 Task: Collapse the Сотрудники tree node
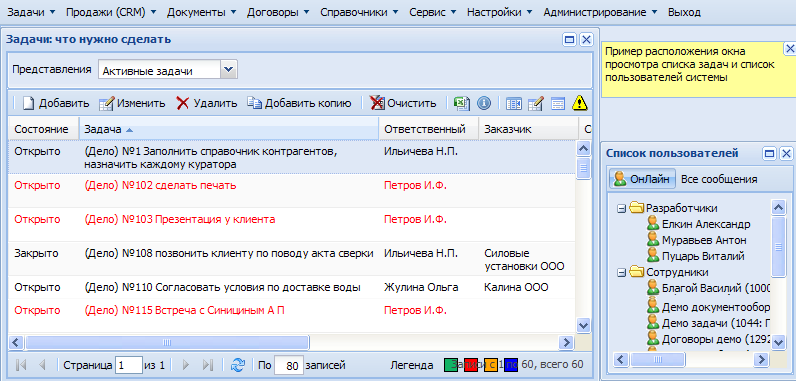tap(621, 273)
